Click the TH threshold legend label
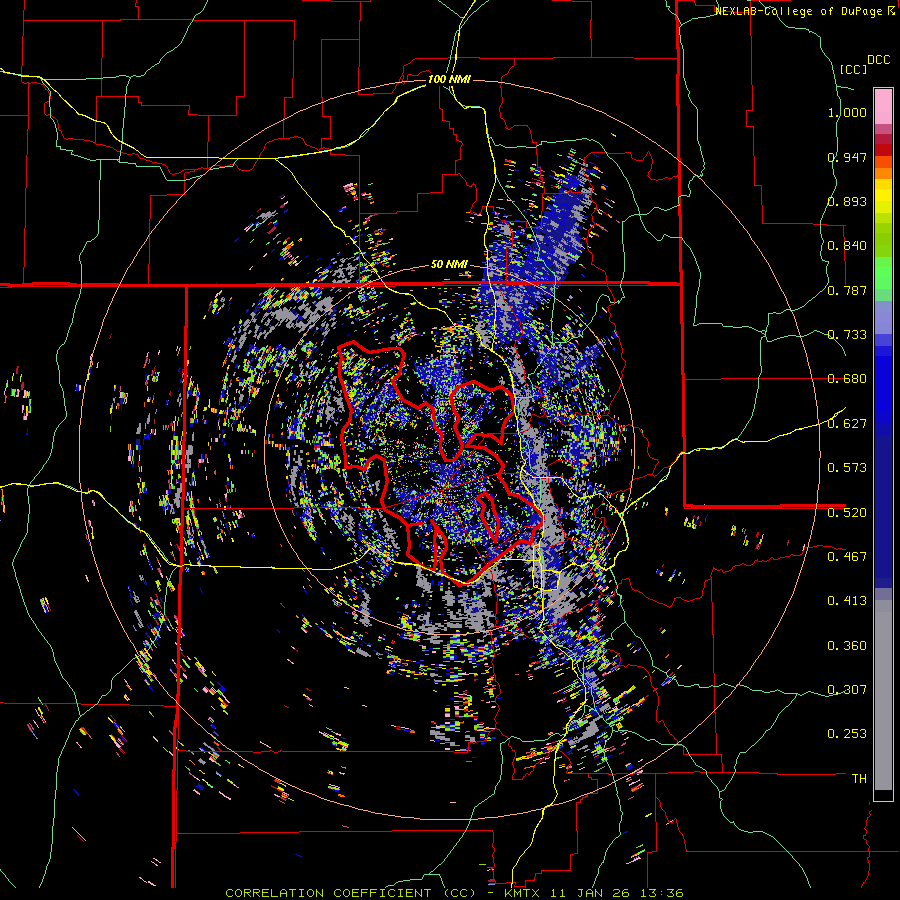 [859, 779]
